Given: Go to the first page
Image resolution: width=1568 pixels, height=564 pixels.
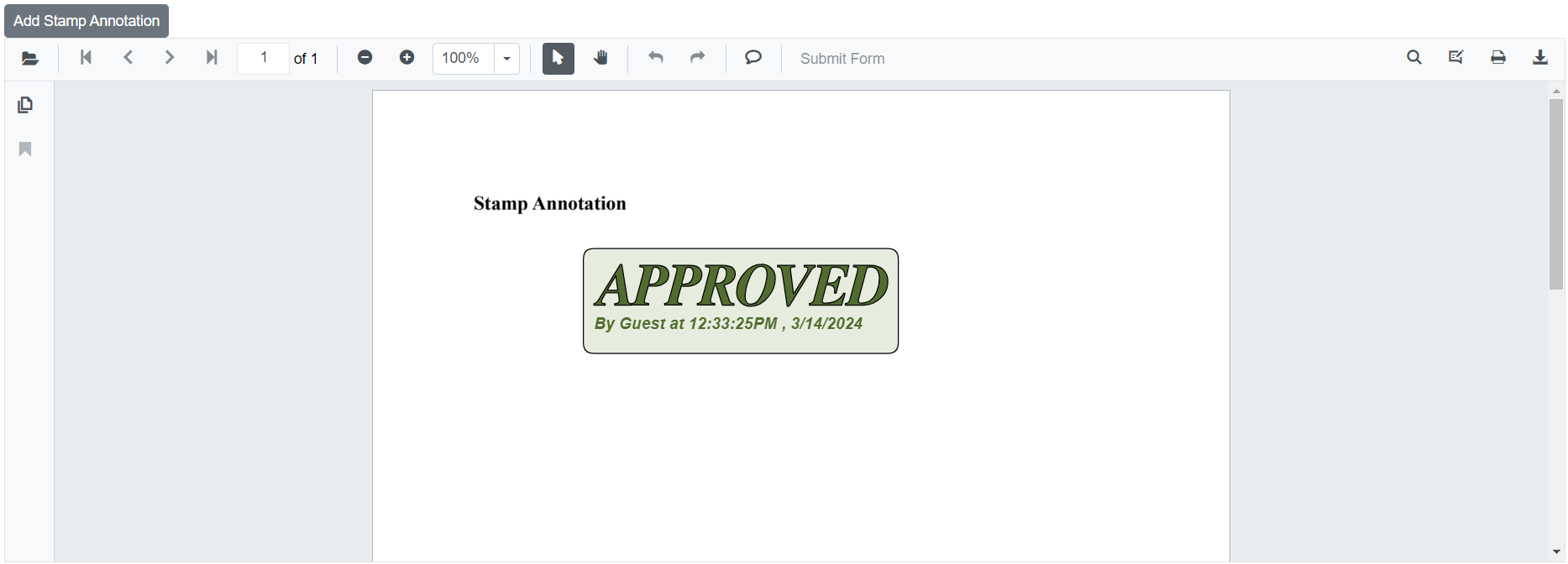Looking at the screenshot, I should coord(86,58).
